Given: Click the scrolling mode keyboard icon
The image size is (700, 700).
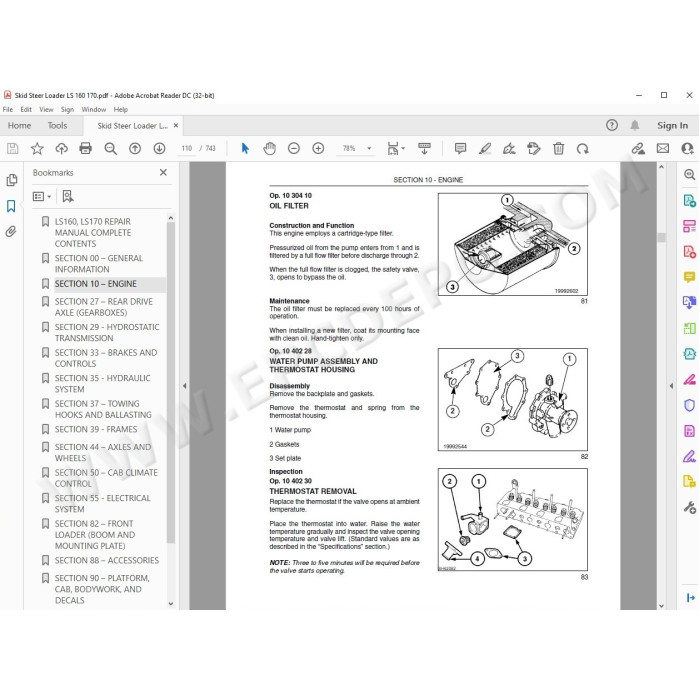Looking at the screenshot, I should (x=424, y=148).
